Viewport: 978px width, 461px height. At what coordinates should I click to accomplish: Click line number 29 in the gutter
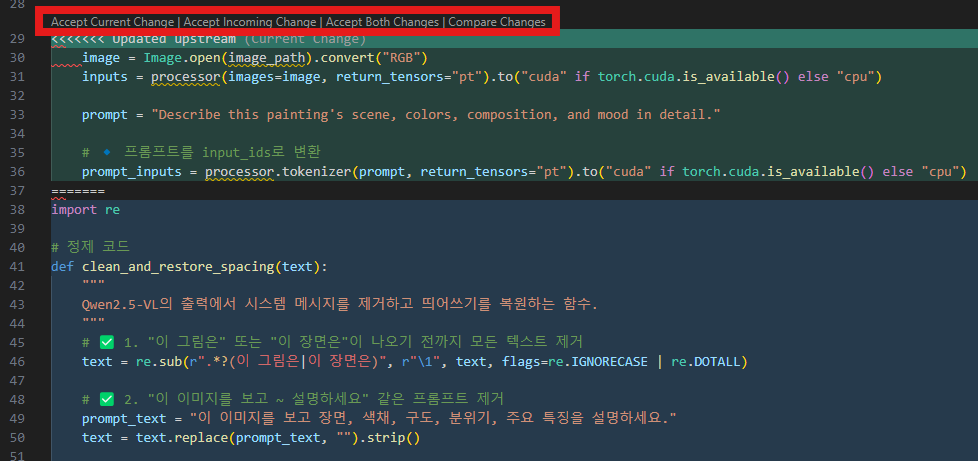click(x=18, y=39)
